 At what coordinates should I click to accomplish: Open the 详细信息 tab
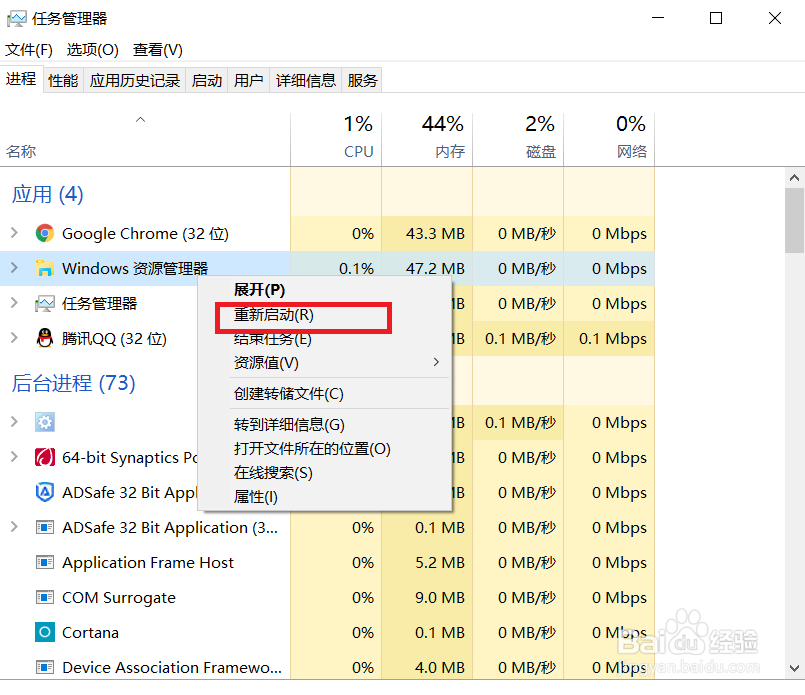(306, 80)
